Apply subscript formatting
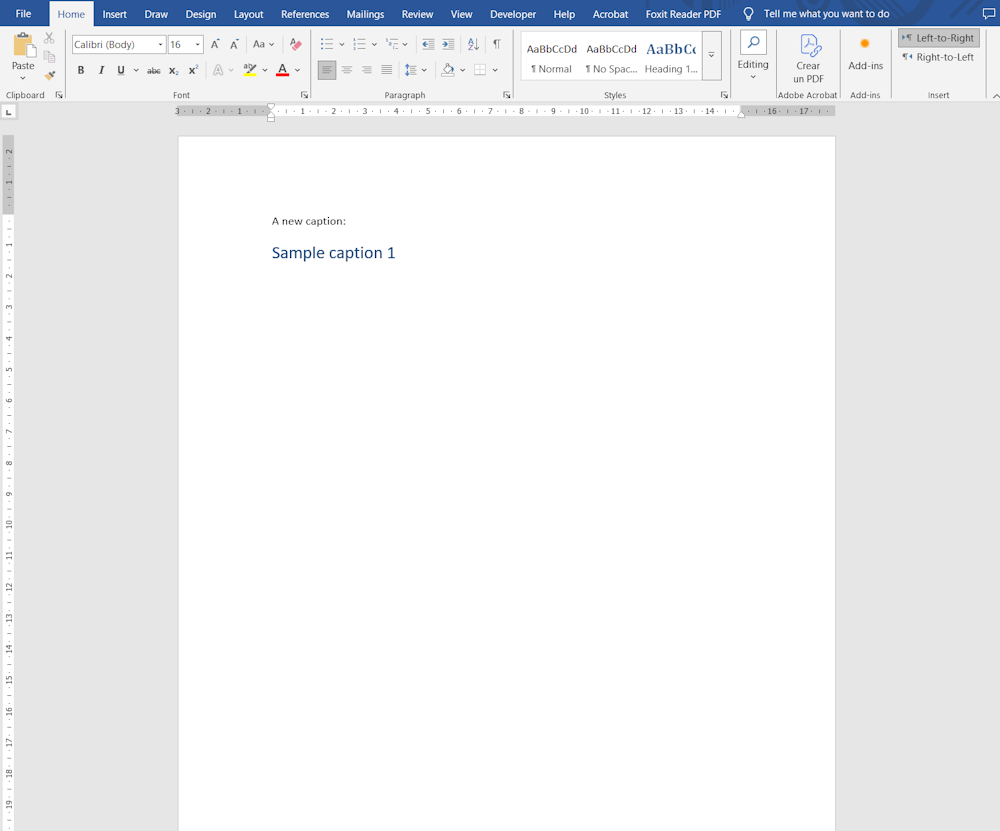This screenshot has height=831, width=1000. point(173,70)
